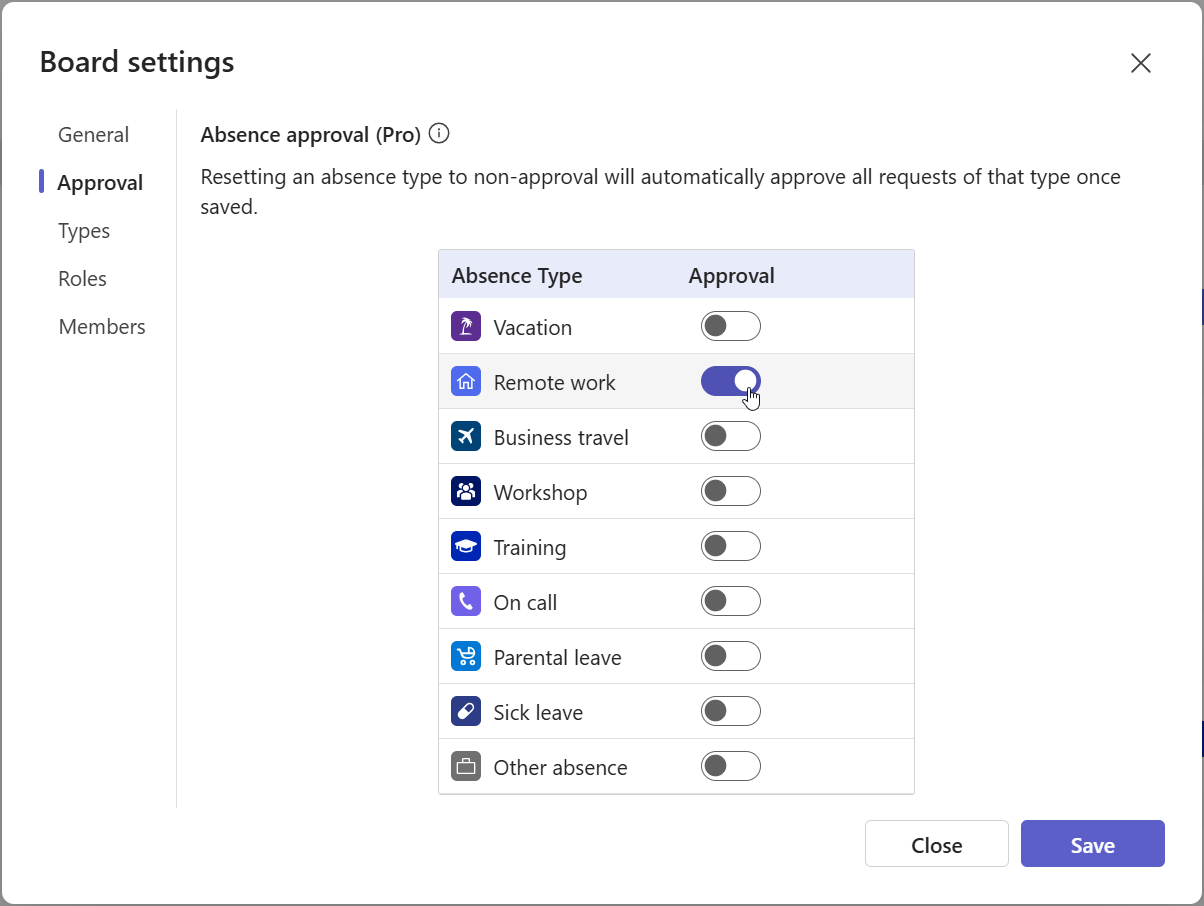Select the Business travel label
The width and height of the screenshot is (1204, 906).
[561, 438]
